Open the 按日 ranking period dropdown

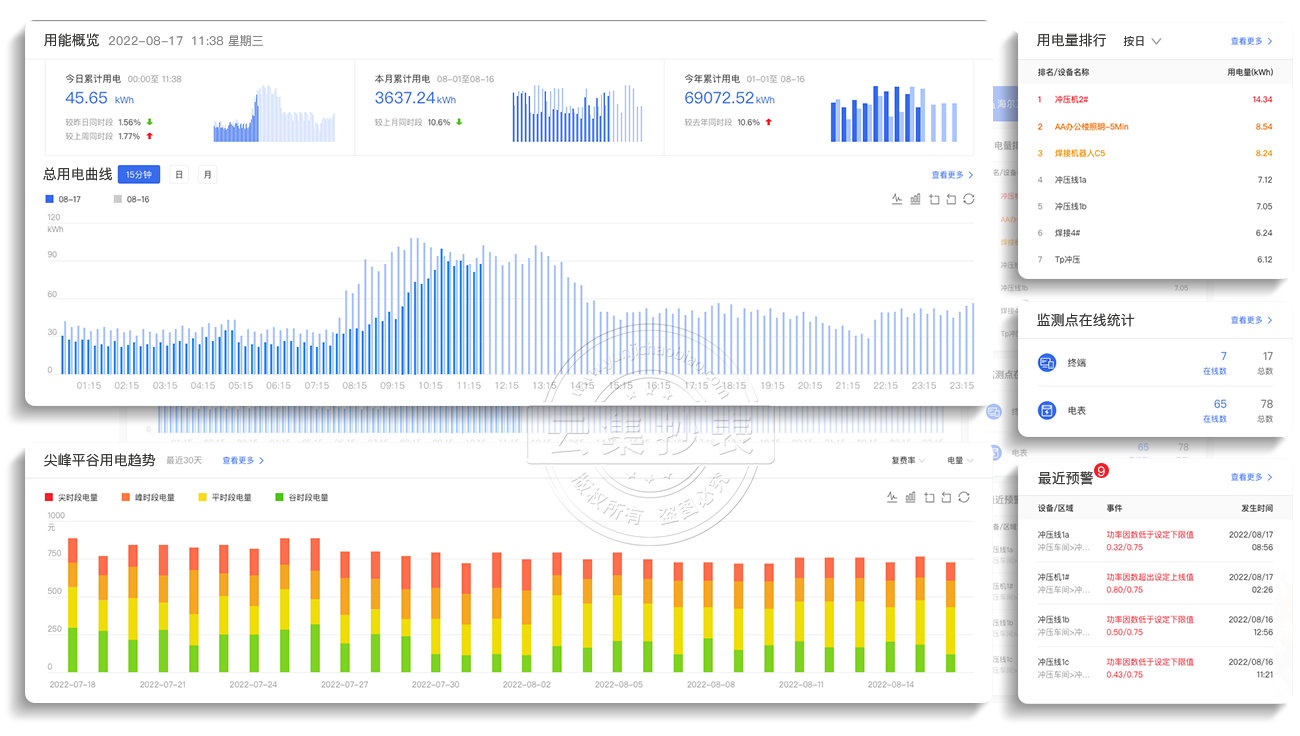tap(1142, 41)
